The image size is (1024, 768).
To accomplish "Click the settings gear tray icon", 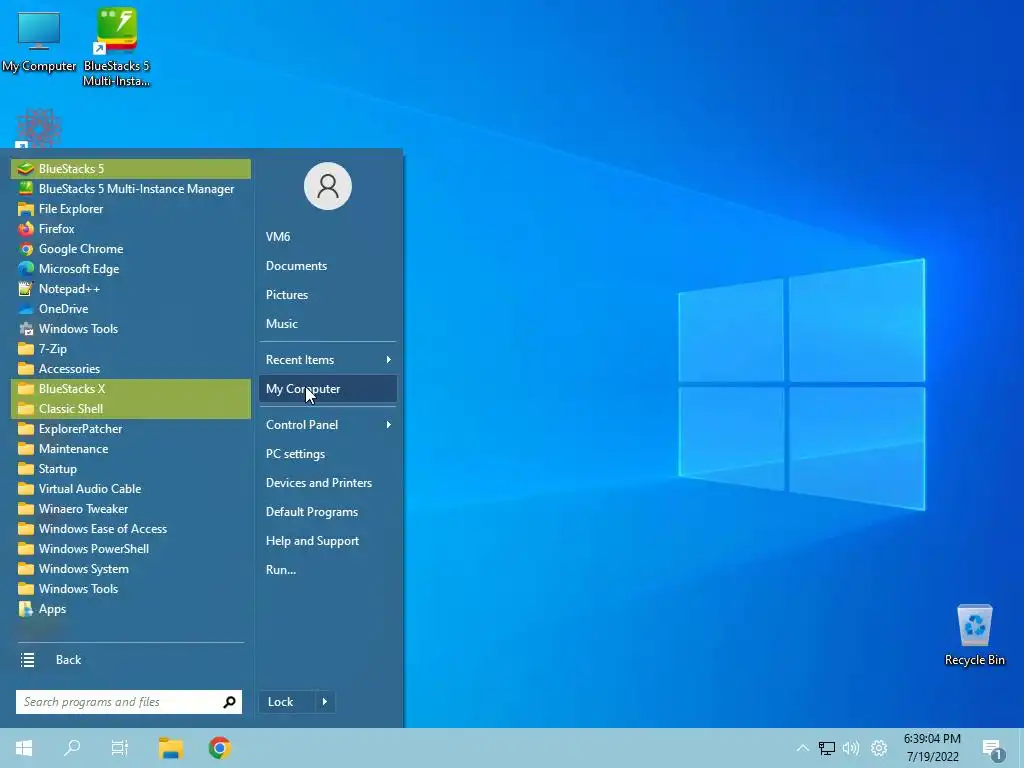I will 879,748.
